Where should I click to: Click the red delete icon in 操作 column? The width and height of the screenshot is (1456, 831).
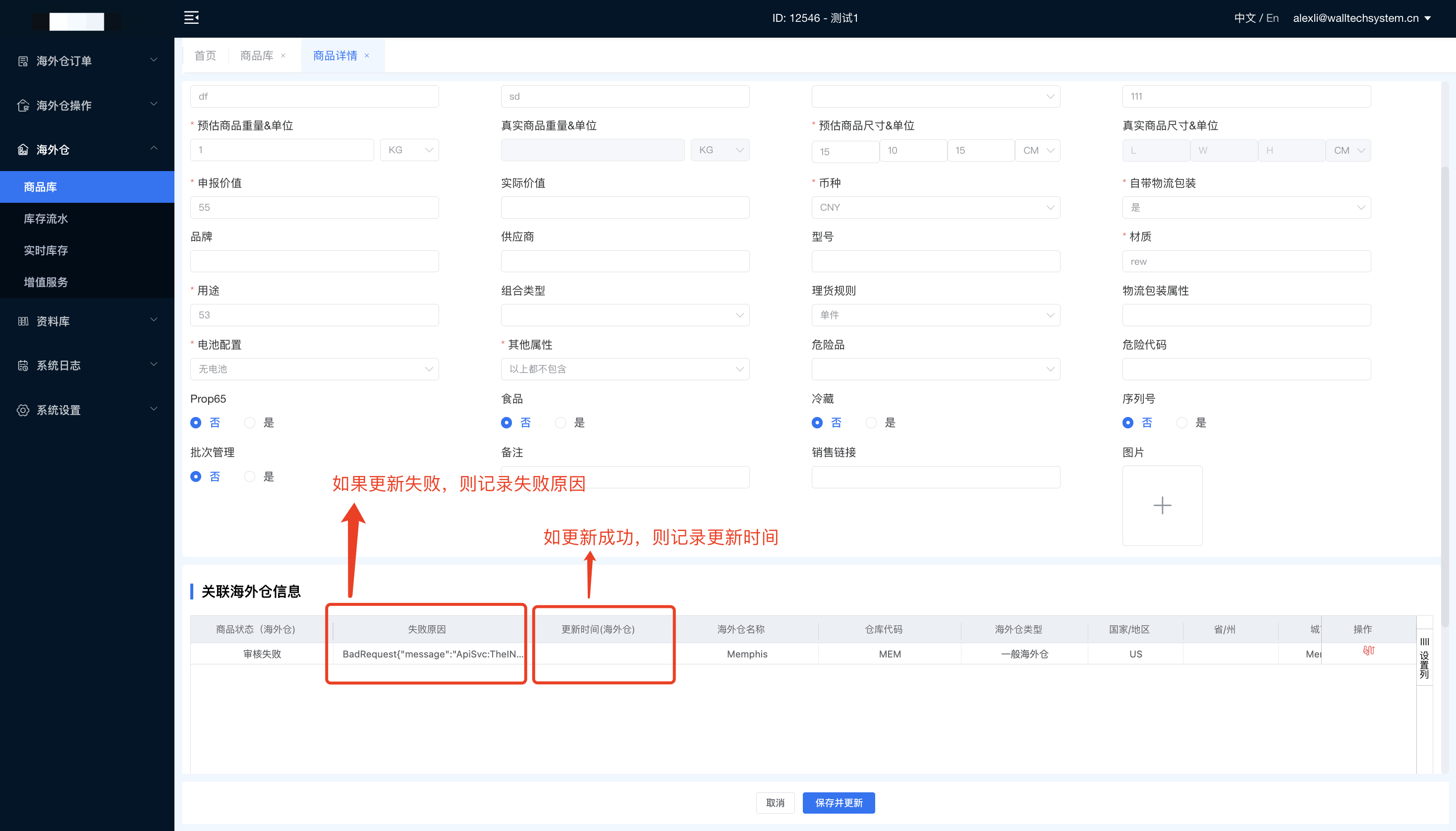(x=1368, y=650)
